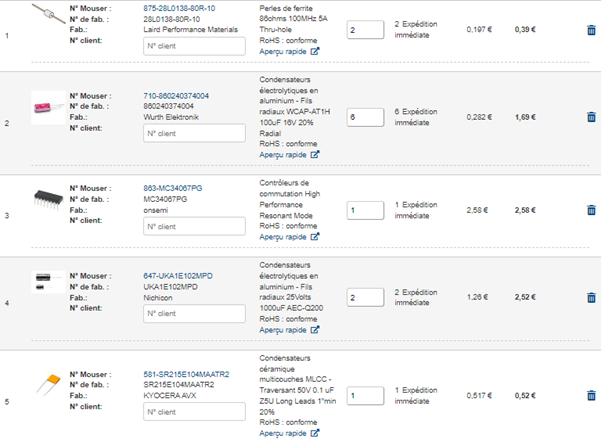Edit quantity field for ferrite bead row

point(365,30)
